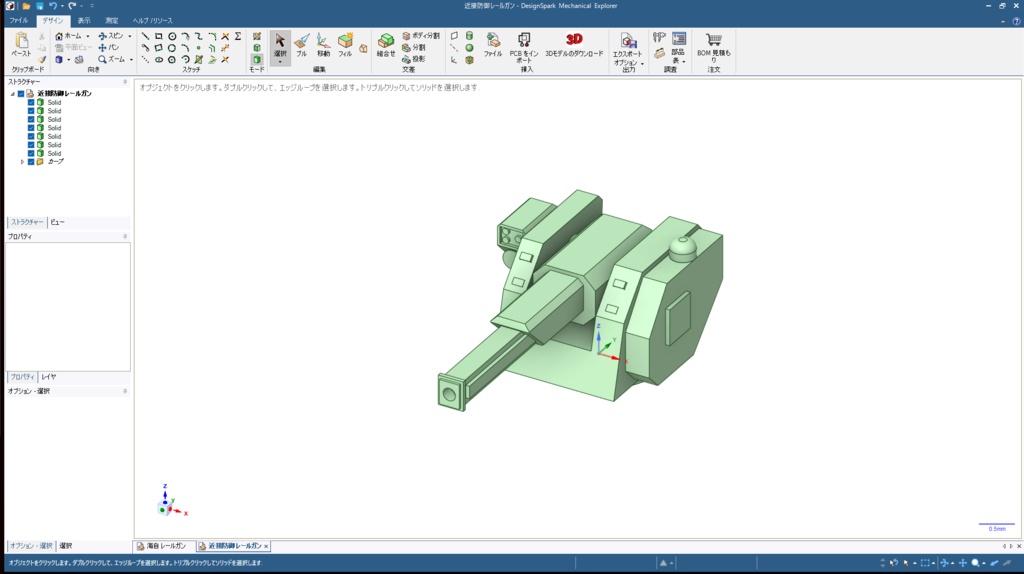
Task: Click the Save disk icon in title bar
Action: point(39,6)
